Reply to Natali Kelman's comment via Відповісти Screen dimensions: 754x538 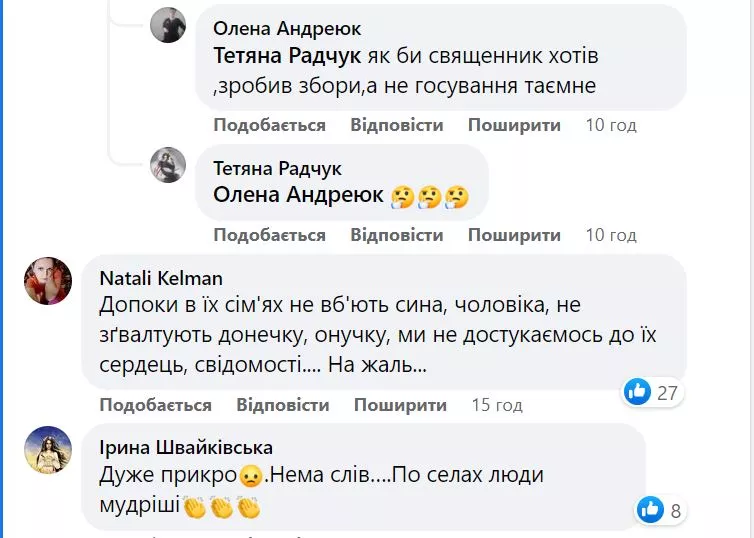(282, 405)
